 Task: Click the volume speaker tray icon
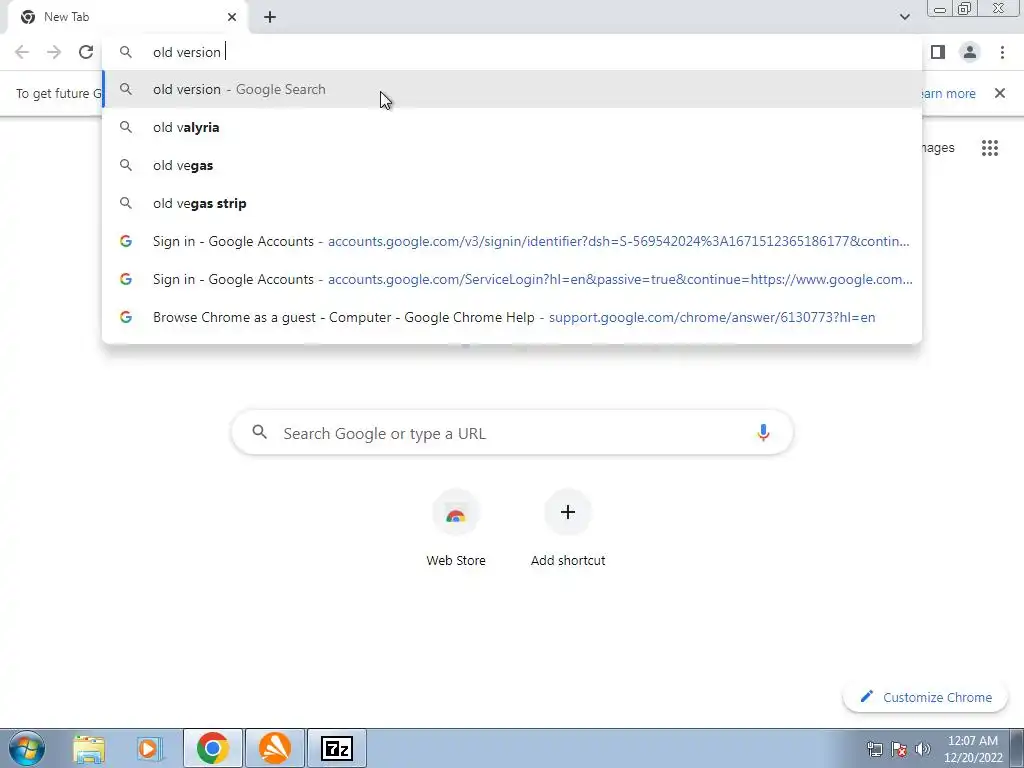[922, 749]
